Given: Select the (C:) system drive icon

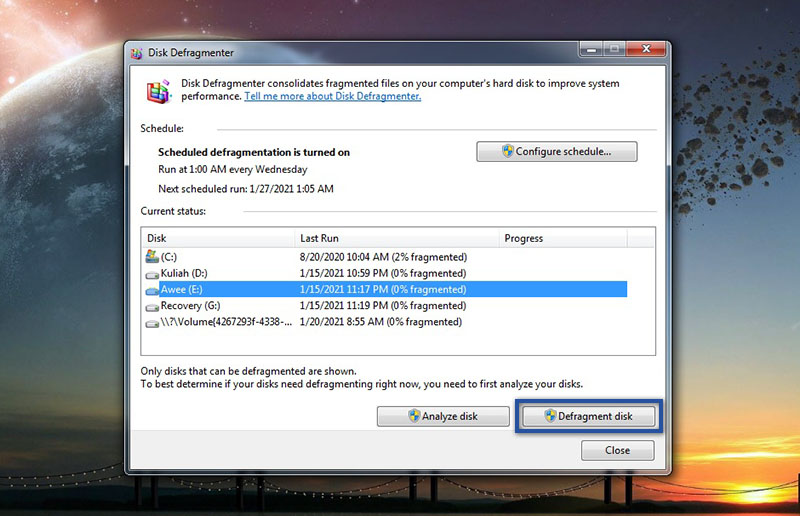Looking at the screenshot, I should [152, 256].
